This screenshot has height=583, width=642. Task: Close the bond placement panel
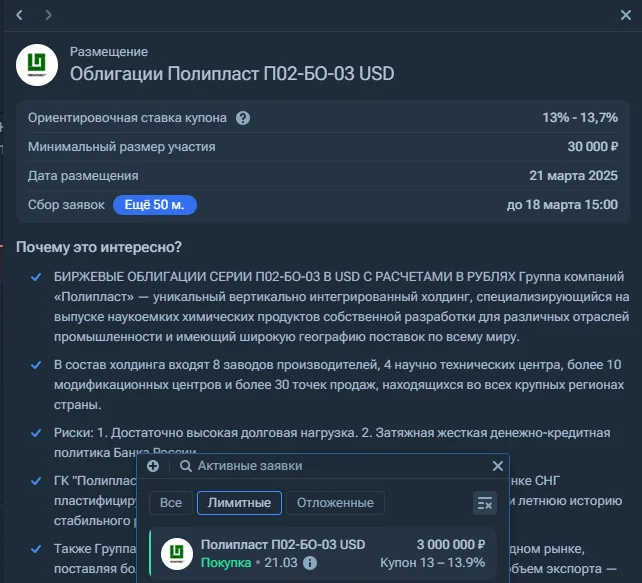tap(626, 15)
